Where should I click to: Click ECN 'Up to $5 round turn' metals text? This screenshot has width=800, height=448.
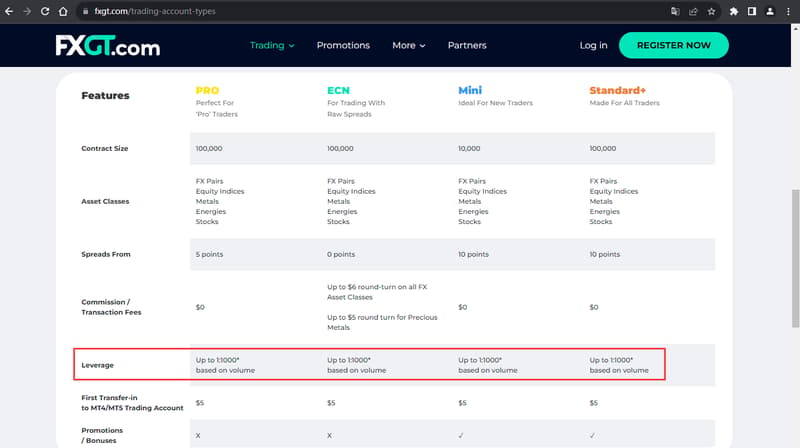point(382,322)
